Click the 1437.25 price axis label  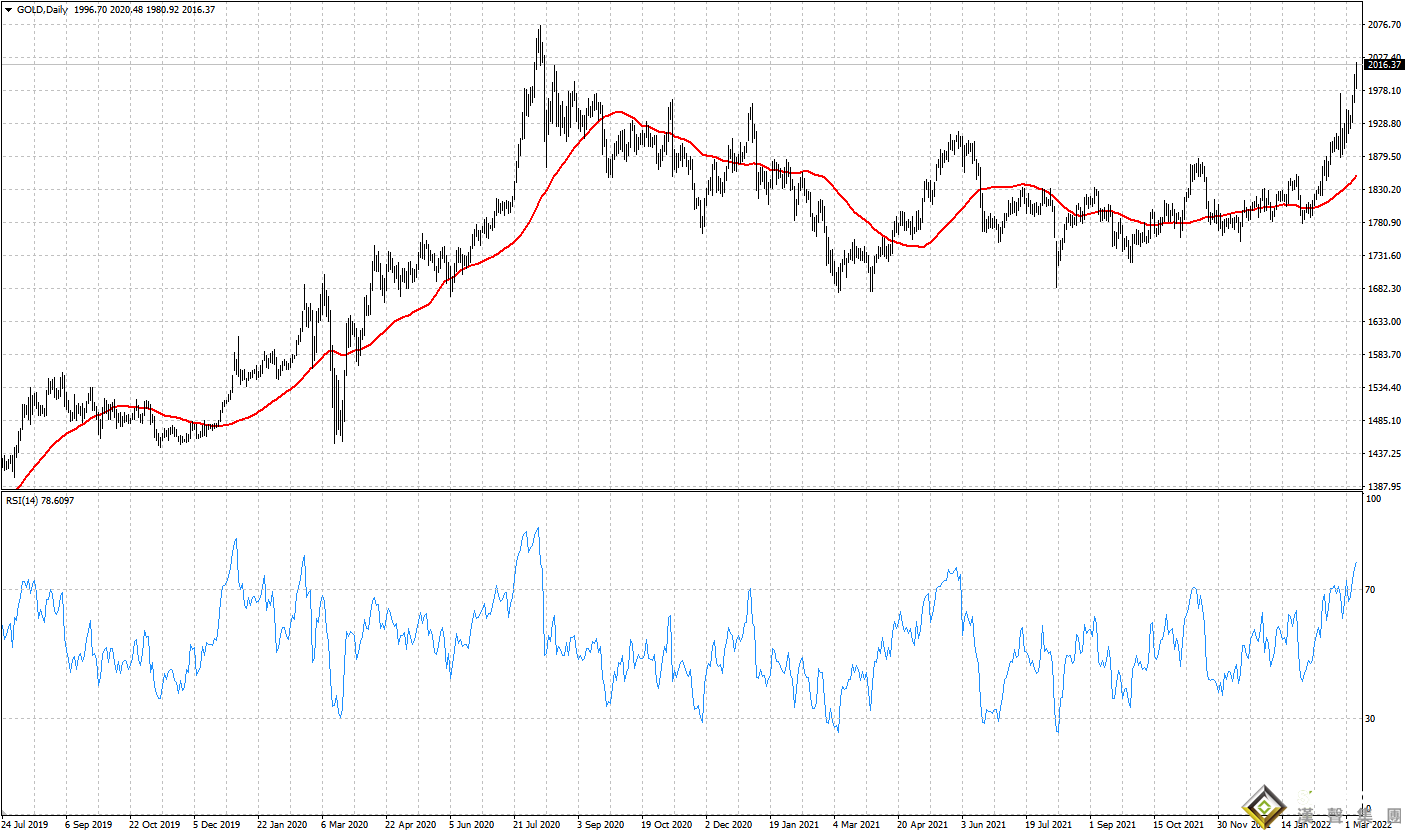(1382, 454)
